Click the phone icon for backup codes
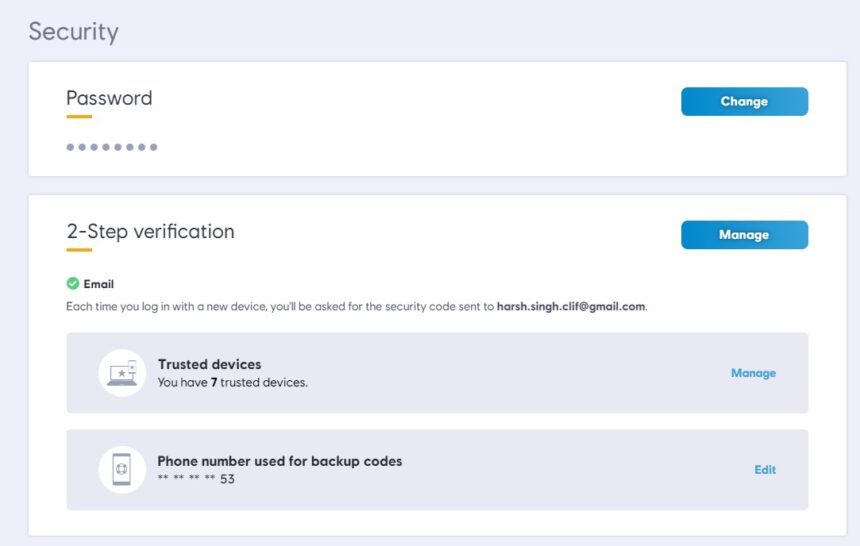The width and height of the screenshot is (860, 546). point(122,470)
